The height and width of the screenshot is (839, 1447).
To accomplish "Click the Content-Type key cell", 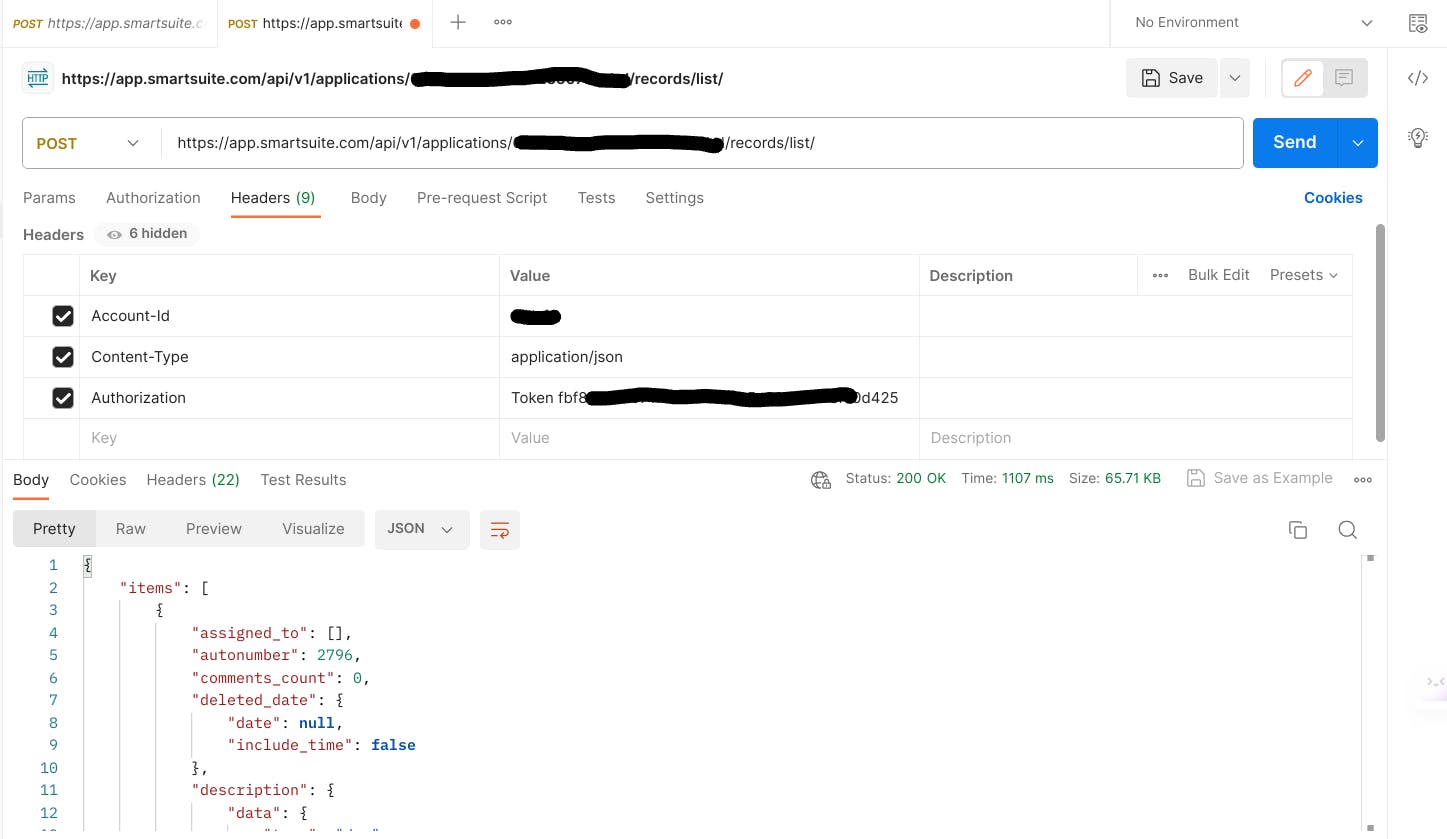I will point(289,357).
